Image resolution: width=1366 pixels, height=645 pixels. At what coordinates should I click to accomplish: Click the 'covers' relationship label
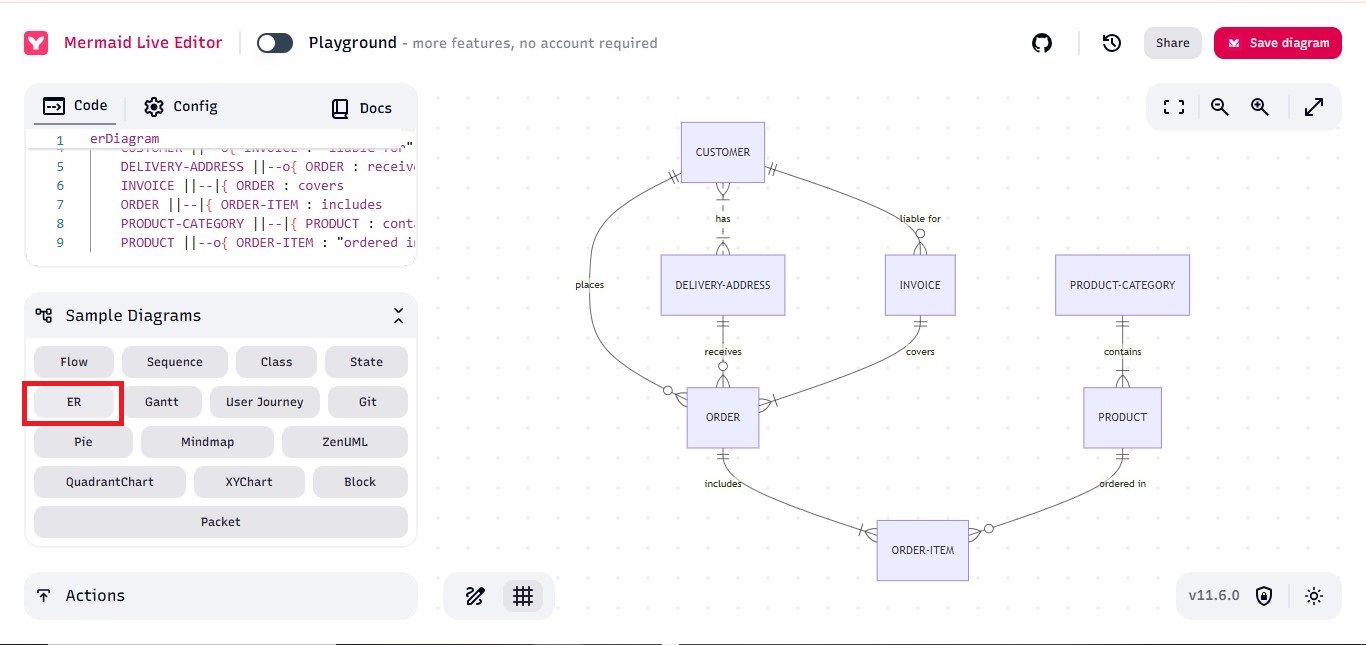(920, 352)
